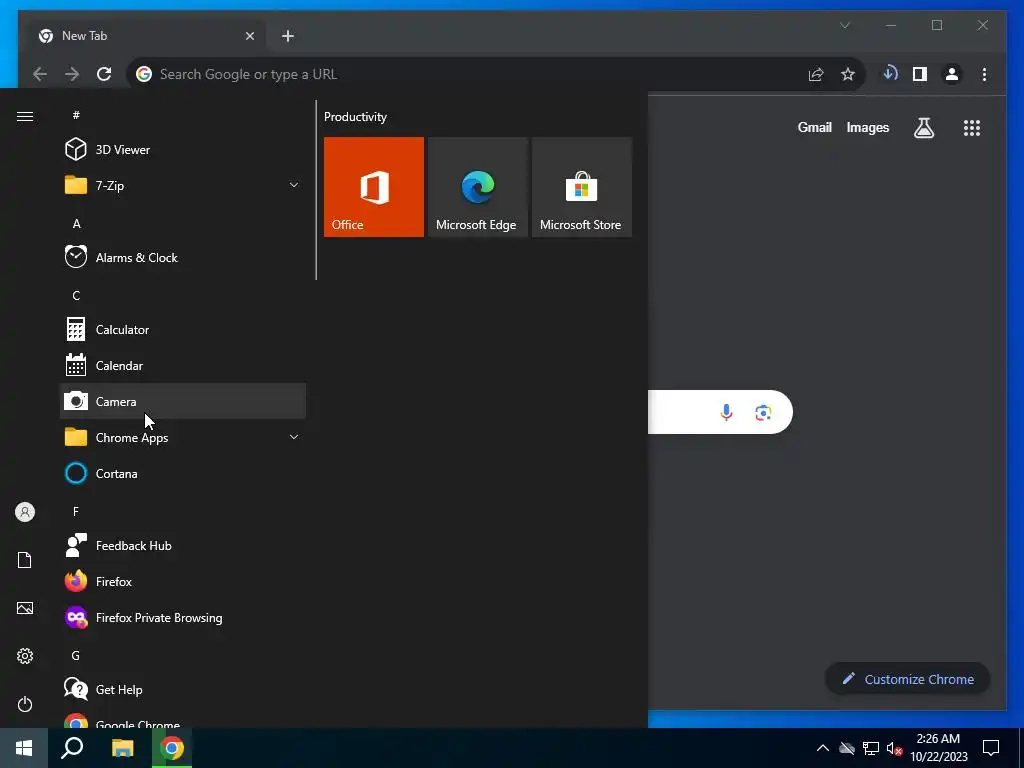1024x768 pixels.
Task: Open the user account icon in Start
Action: [x=25, y=512]
